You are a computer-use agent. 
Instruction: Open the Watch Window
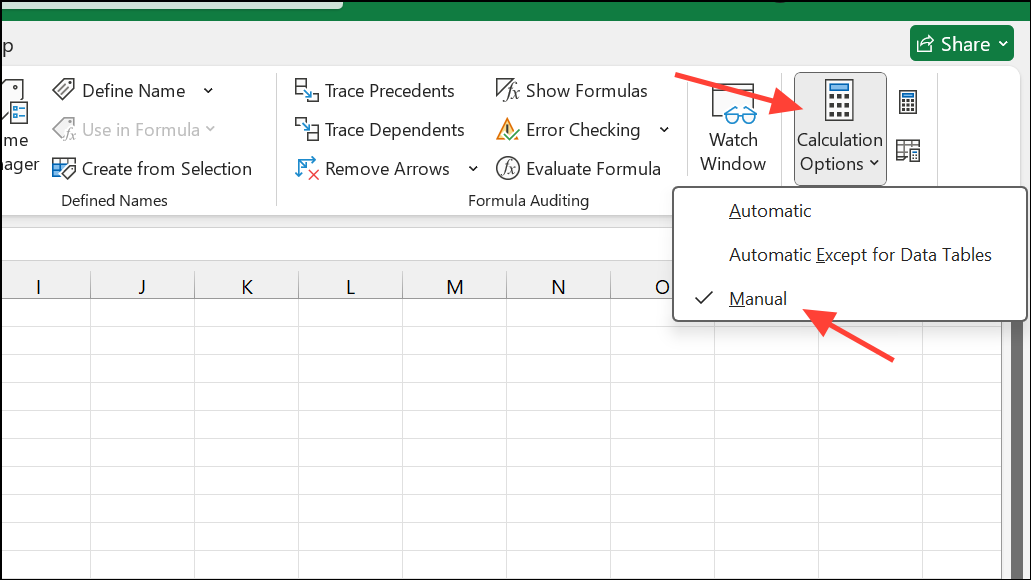pyautogui.click(x=733, y=128)
